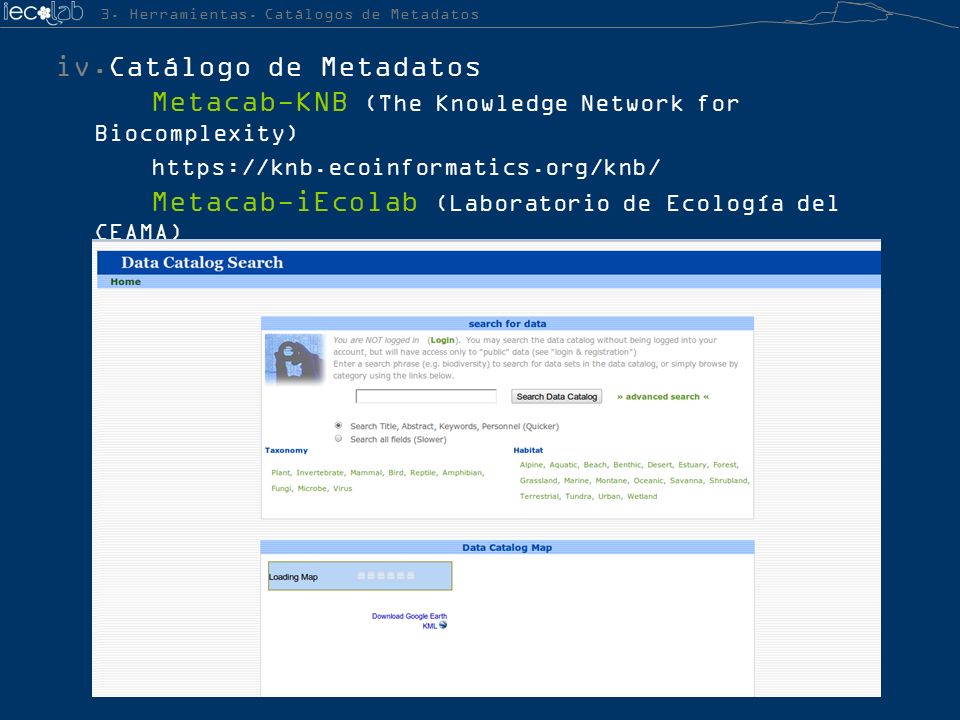Browse the Fungi taxonomy category
This screenshot has width=960, height=720.
tap(281, 489)
